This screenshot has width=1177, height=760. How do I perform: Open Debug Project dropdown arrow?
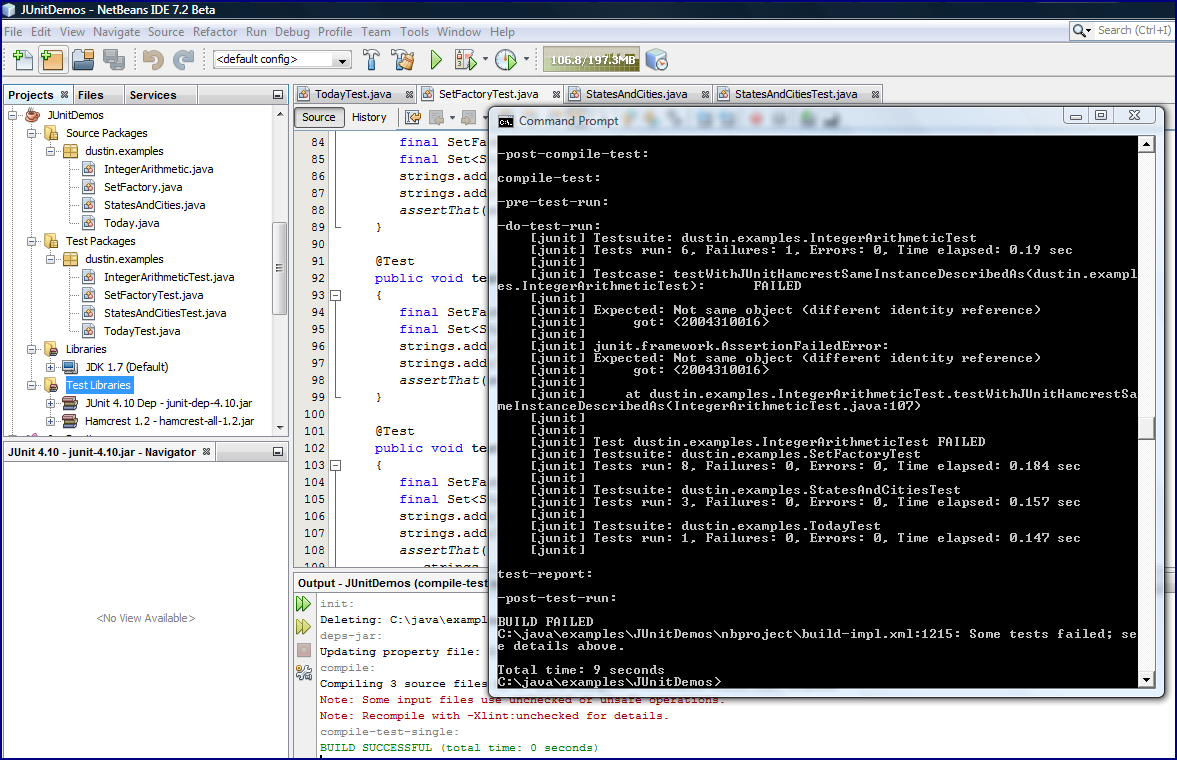coord(485,59)
